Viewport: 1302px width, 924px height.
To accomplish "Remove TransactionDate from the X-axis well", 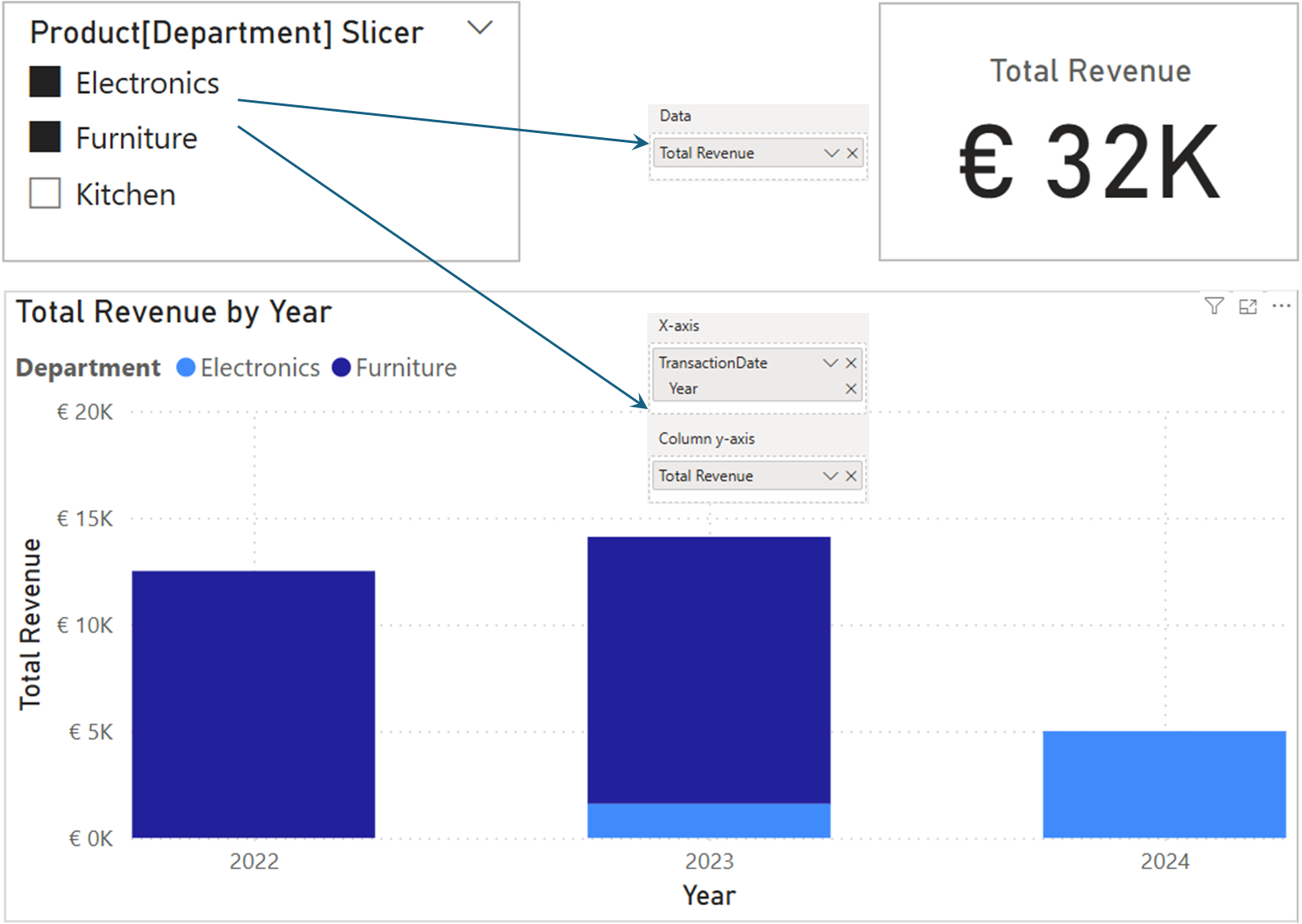I will [851, 363].
